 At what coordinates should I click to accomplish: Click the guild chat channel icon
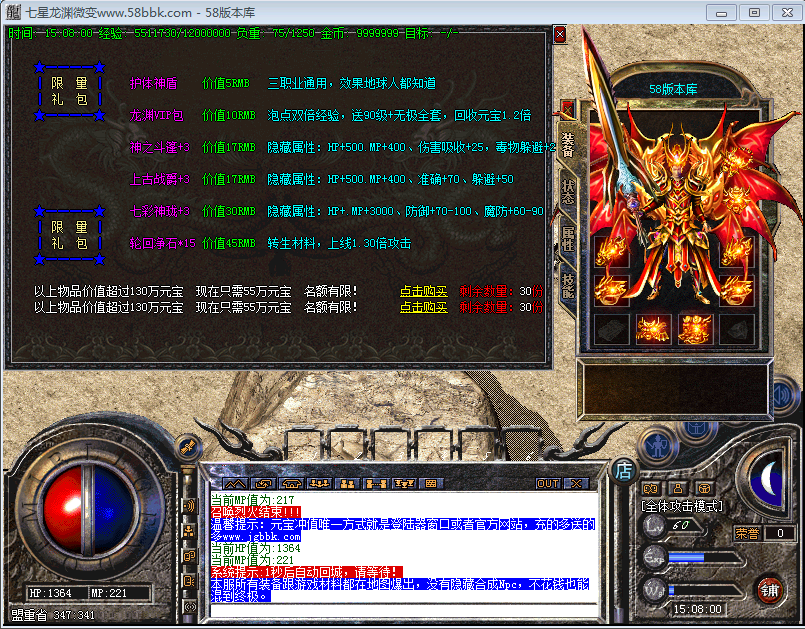point(189,581)
